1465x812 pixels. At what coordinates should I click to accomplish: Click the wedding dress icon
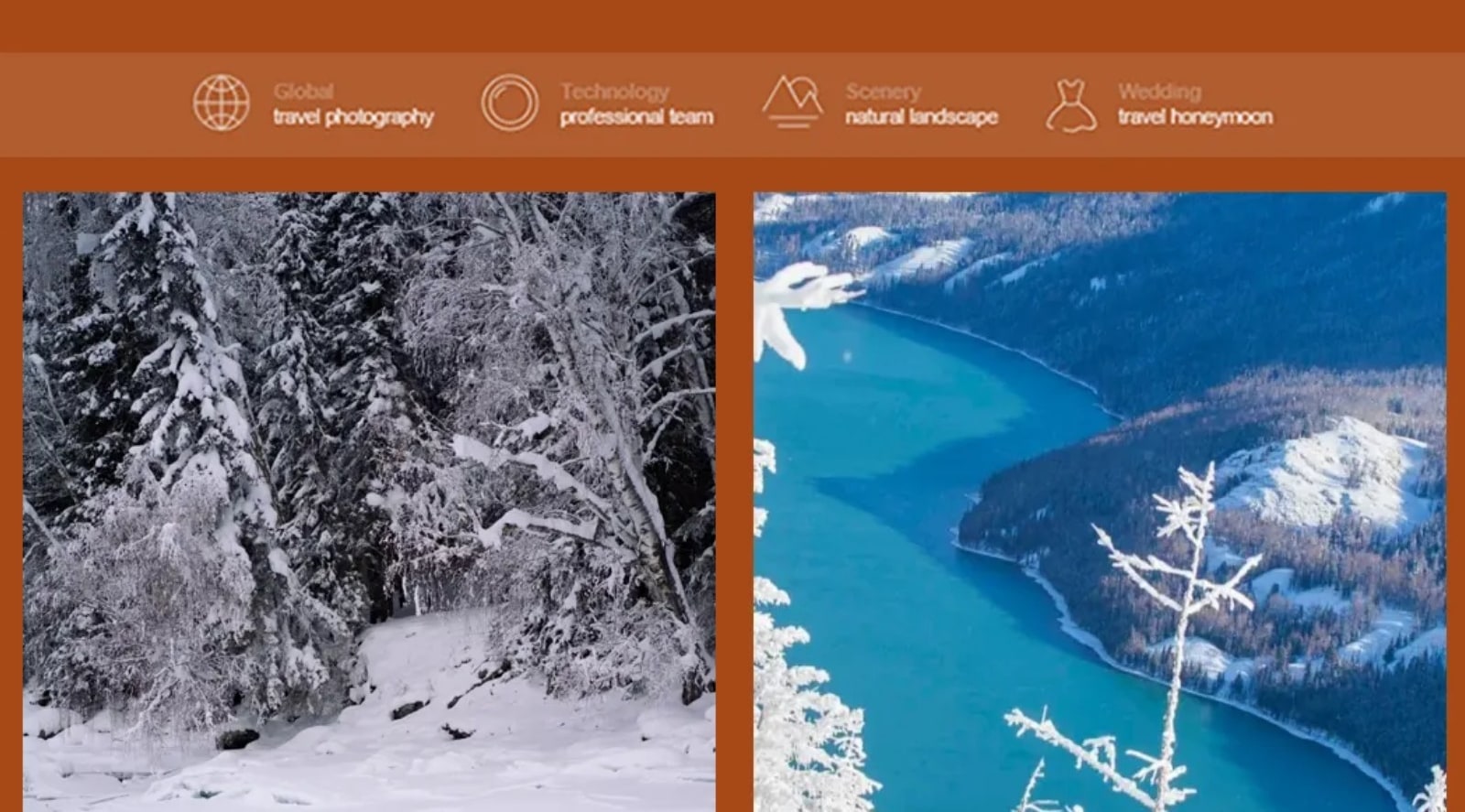point(1070,105)
